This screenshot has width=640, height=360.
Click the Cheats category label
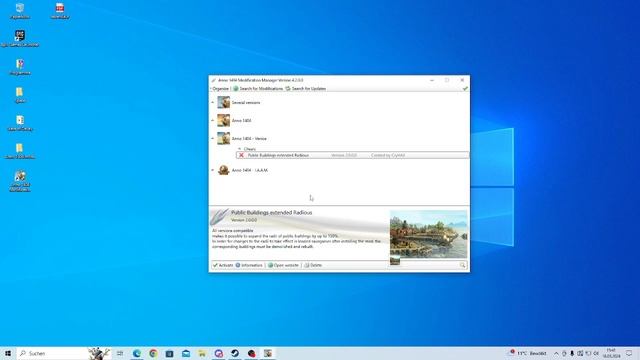(249, 149)
